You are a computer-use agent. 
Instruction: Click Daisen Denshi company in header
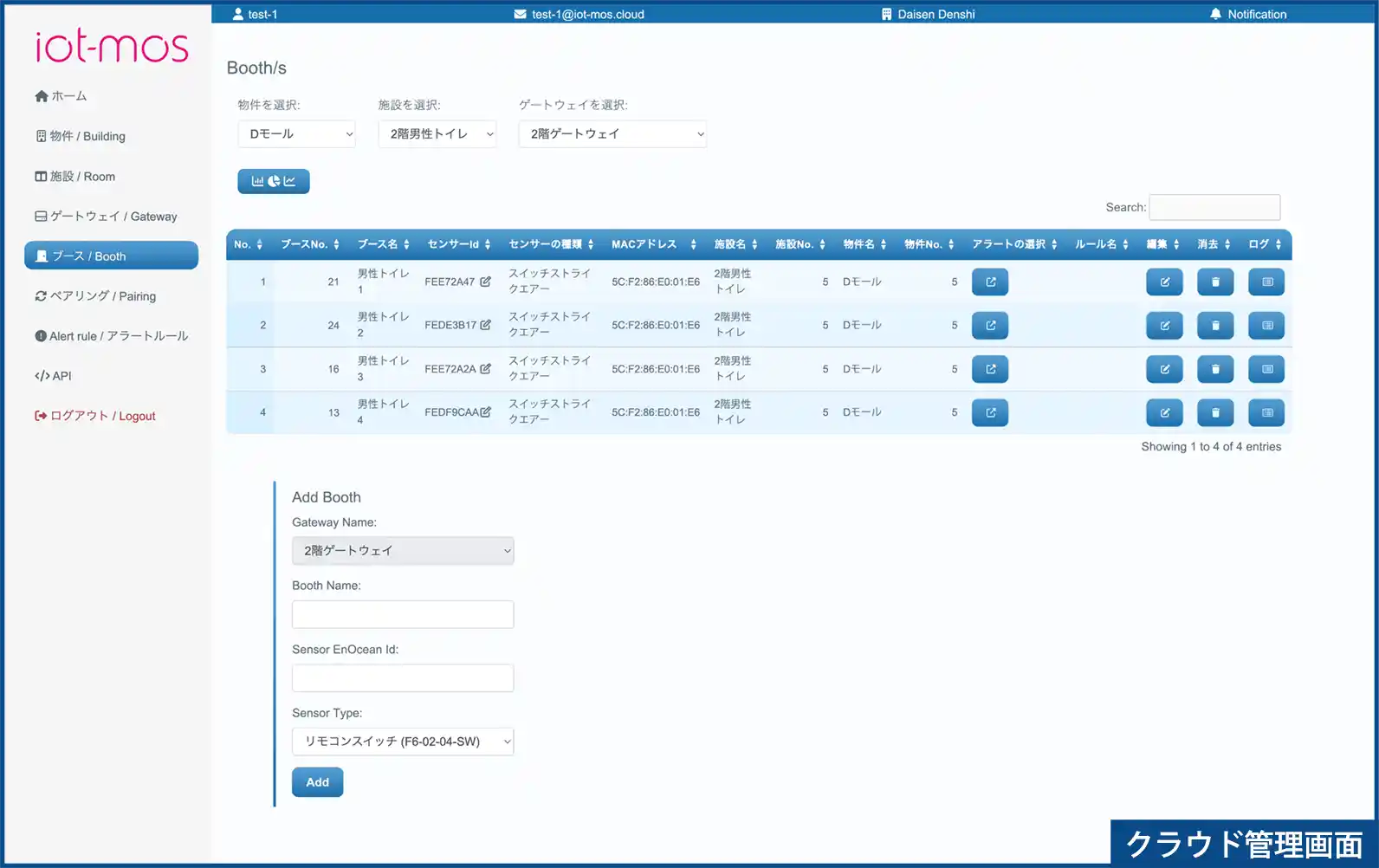pos(928,14)
